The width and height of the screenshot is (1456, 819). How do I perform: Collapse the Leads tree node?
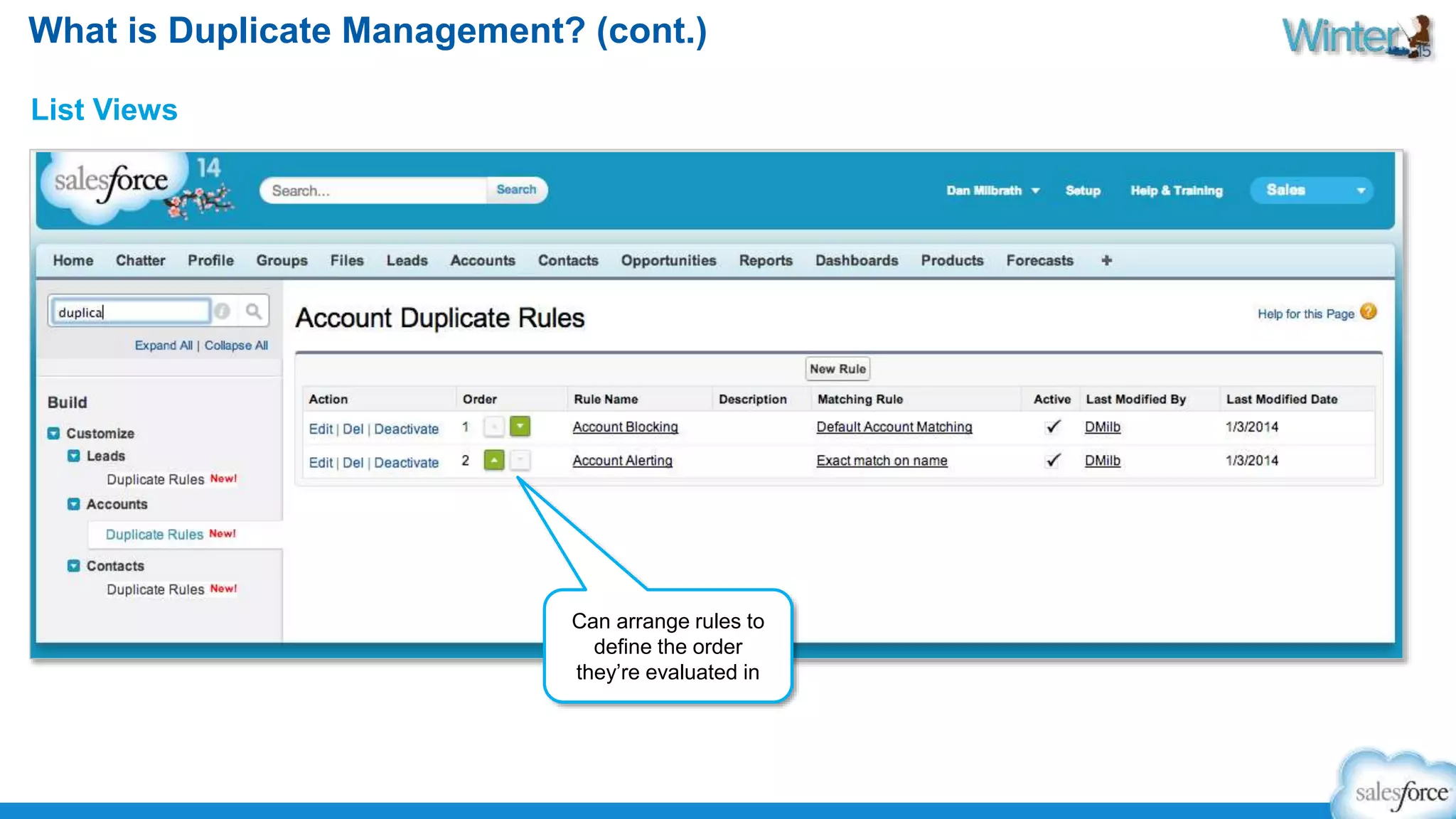point(73,456)
